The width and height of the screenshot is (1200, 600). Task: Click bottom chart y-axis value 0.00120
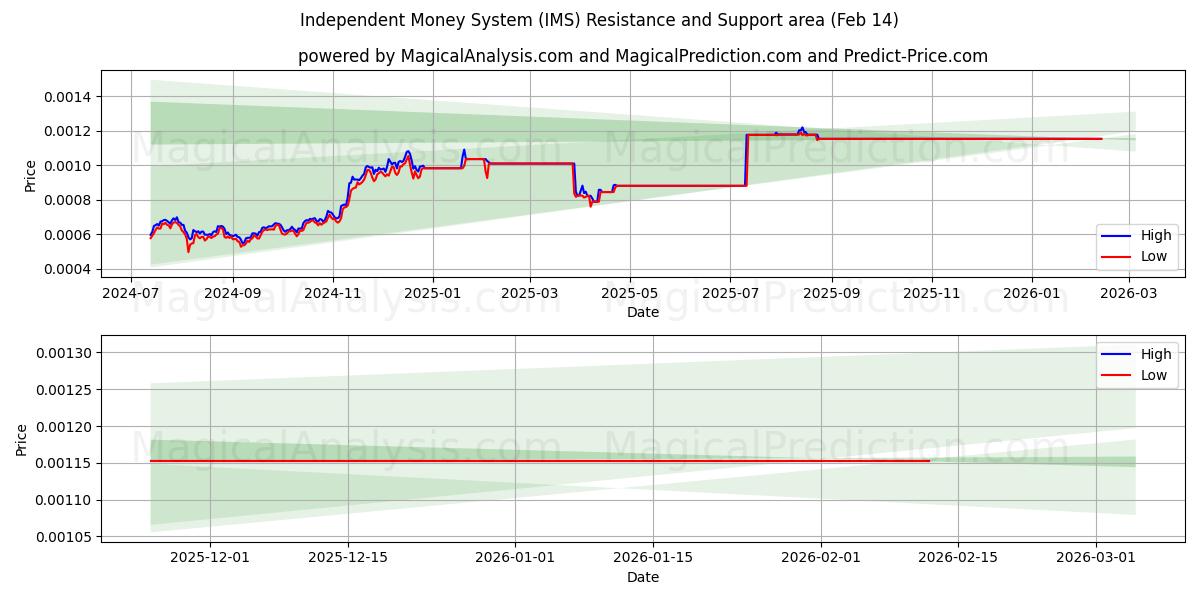66,427
